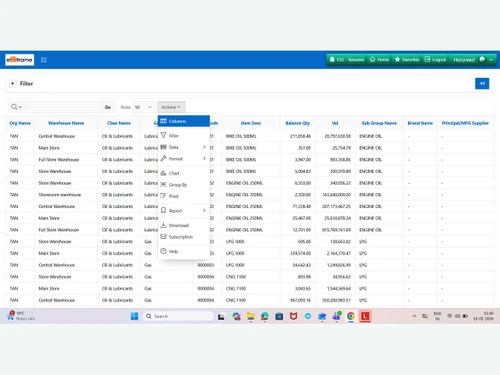This screenshot has height=375, width=500.
Task: Click the Brand Name column header
Action: point(420,123)
